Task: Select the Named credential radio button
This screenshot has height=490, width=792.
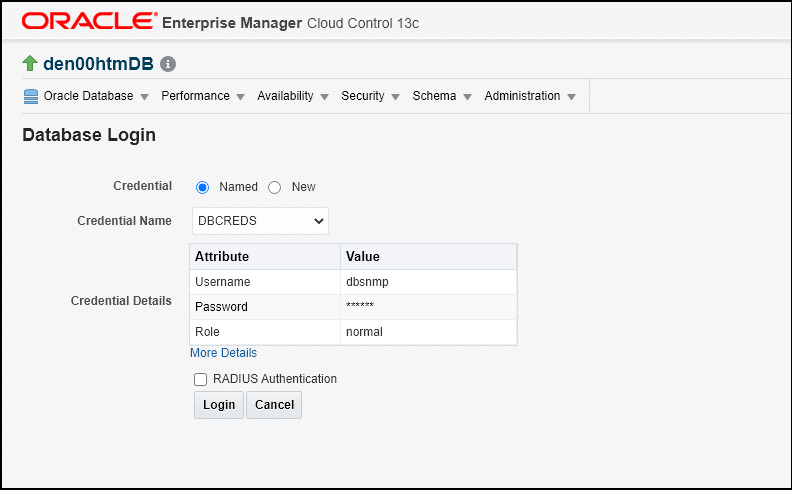Action: 203,187
